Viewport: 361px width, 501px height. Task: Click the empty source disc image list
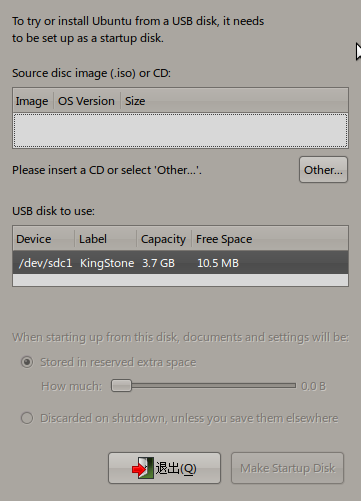[180, 130]
